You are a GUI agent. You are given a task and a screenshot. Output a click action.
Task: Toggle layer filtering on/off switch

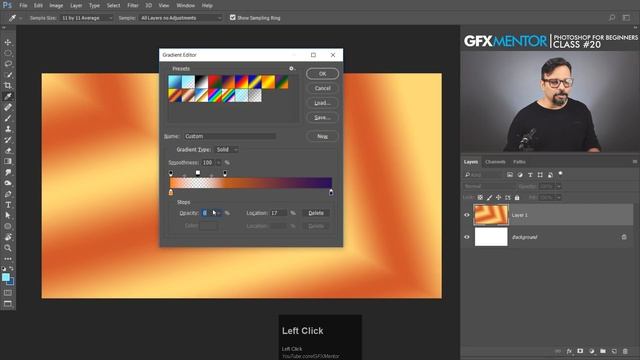pos(560,174)
